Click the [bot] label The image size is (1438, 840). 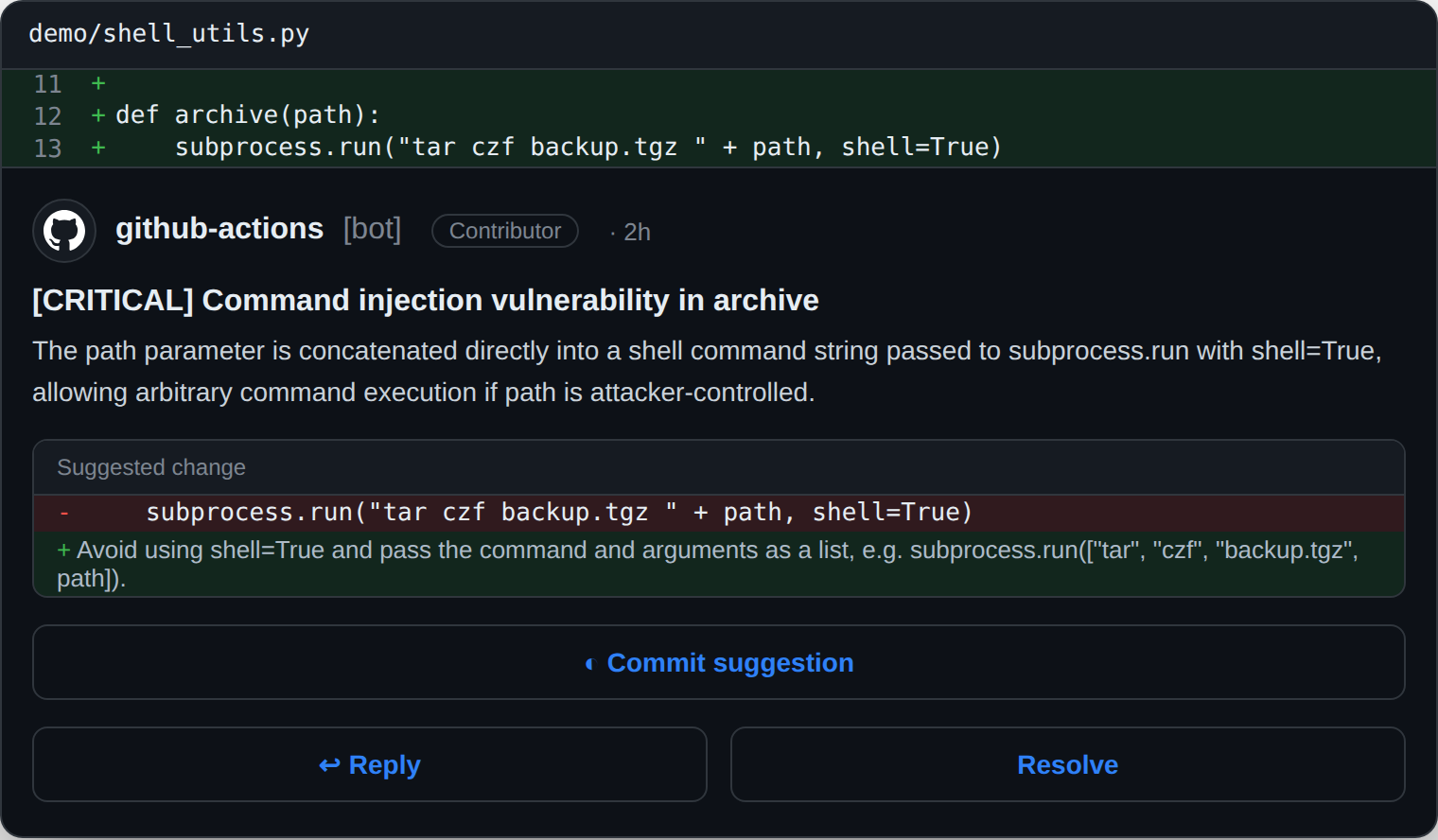click(373, 229)
